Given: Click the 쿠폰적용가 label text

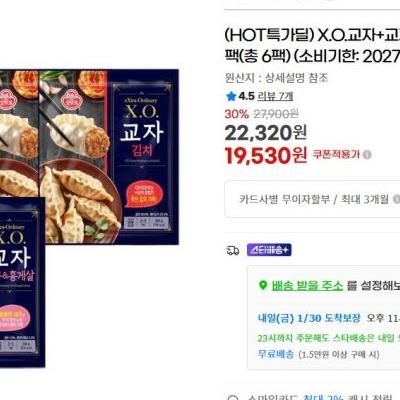Looking at the screenshot, I should pos(336,154).
